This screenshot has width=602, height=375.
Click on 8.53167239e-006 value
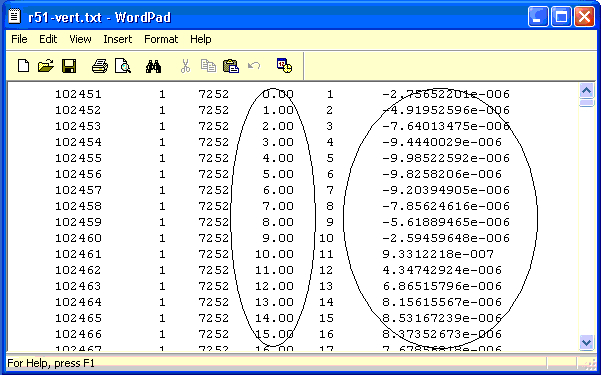442,318
